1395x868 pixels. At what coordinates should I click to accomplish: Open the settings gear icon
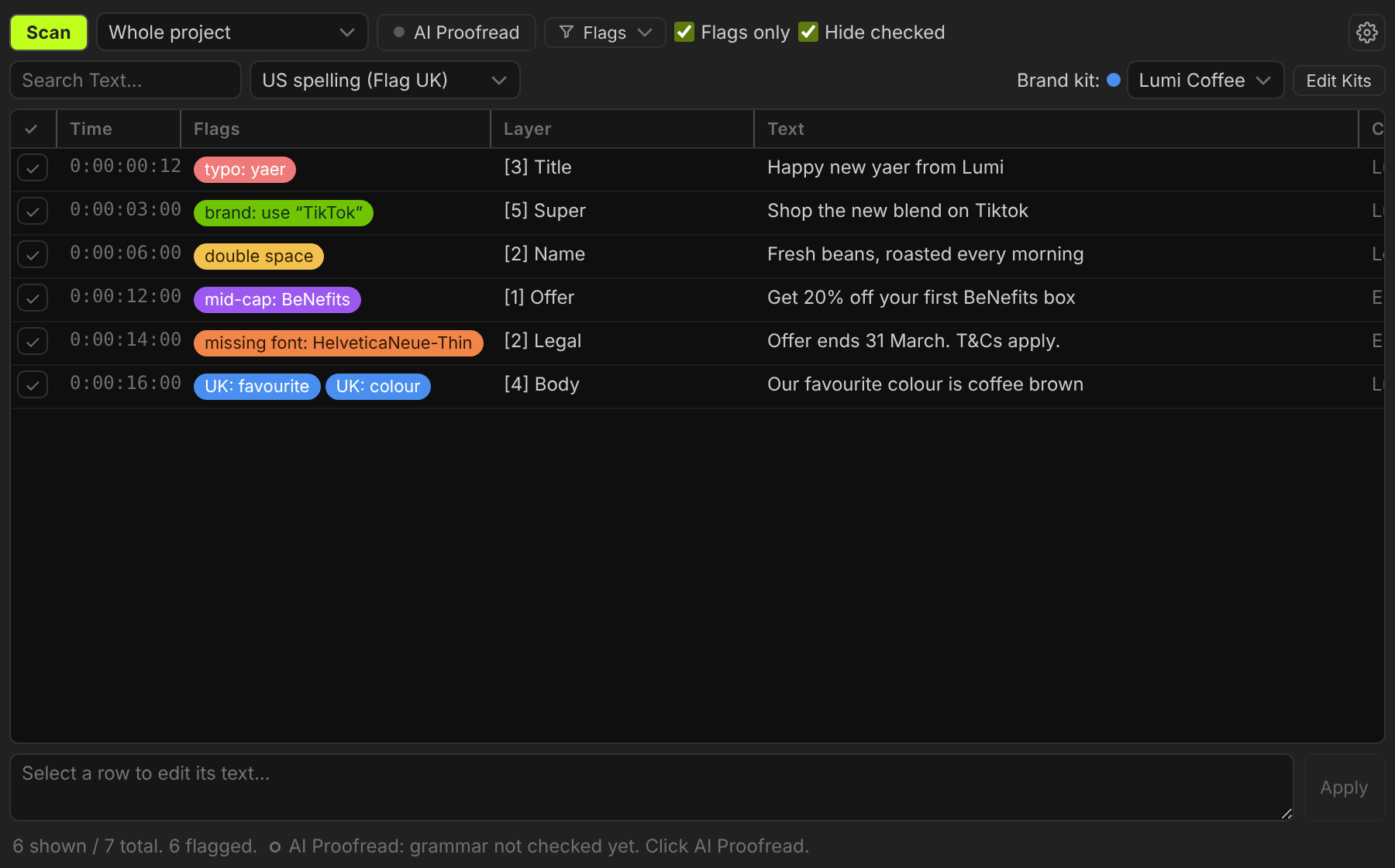[1366, 33]
